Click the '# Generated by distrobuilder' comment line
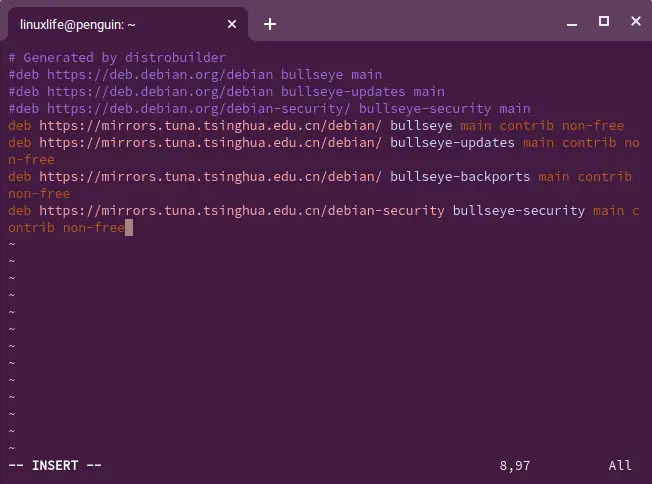This screenshot has height=484, width=652. pos(117,57)
